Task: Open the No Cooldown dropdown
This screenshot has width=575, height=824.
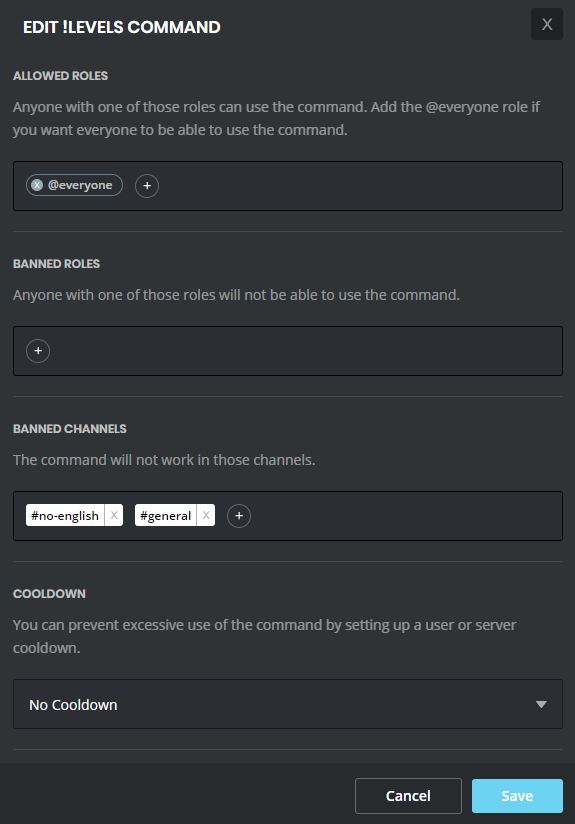Action: (288, 704)
